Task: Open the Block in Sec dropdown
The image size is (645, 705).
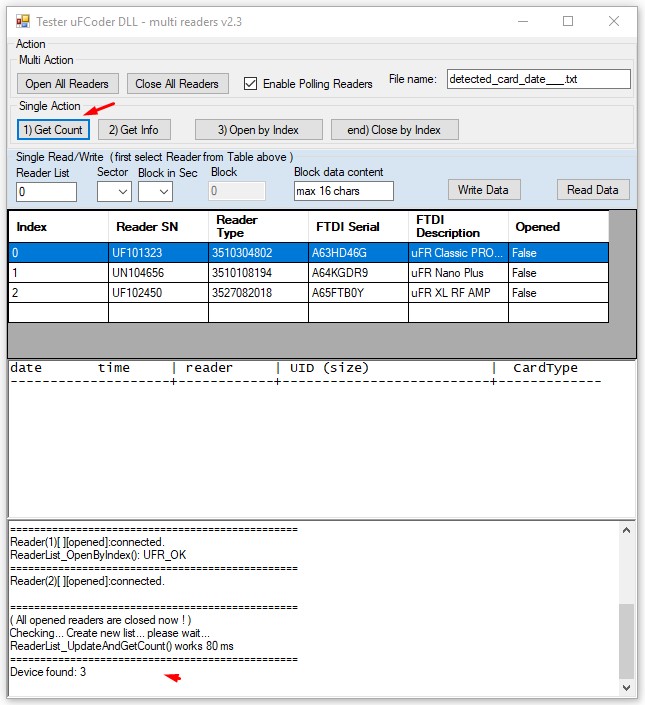Action: click(x=155, y=192)
